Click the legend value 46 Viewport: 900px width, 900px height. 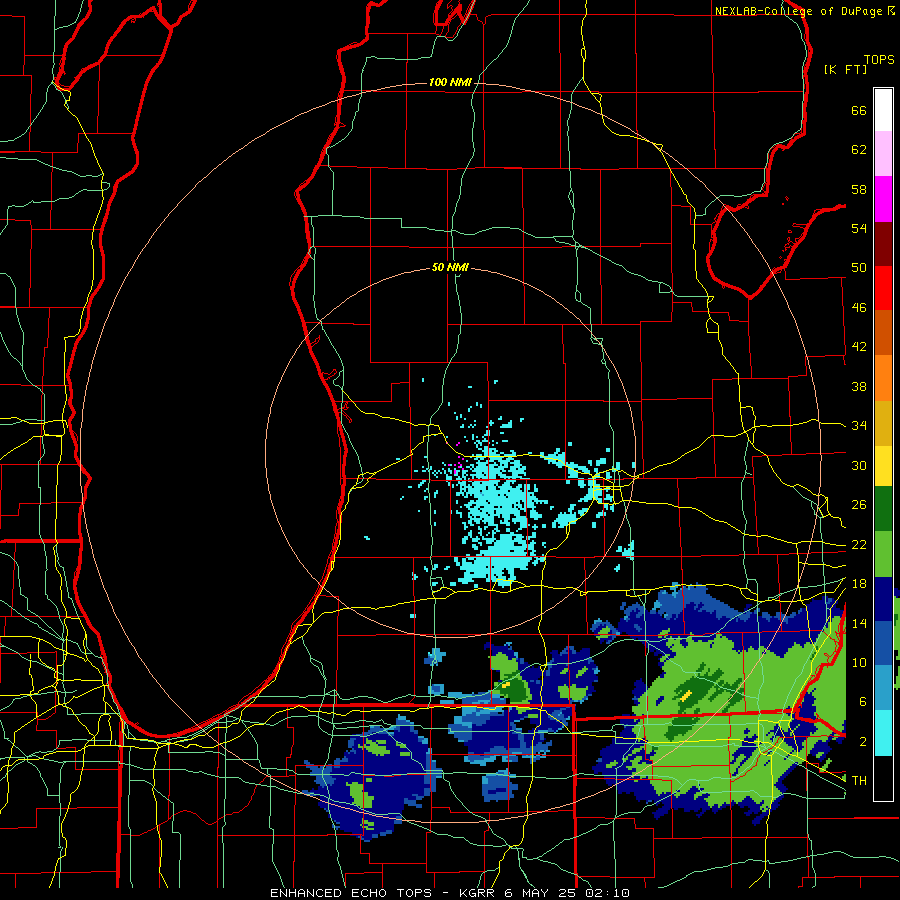pos(859,308)
